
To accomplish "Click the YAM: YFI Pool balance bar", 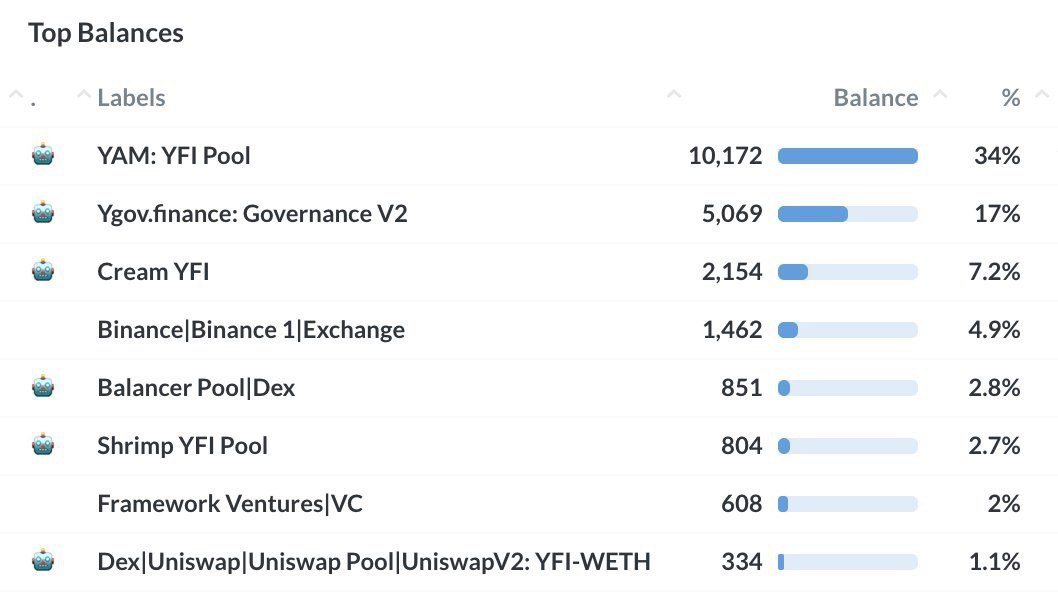I will pyautogui.click(x=847, y=156).
